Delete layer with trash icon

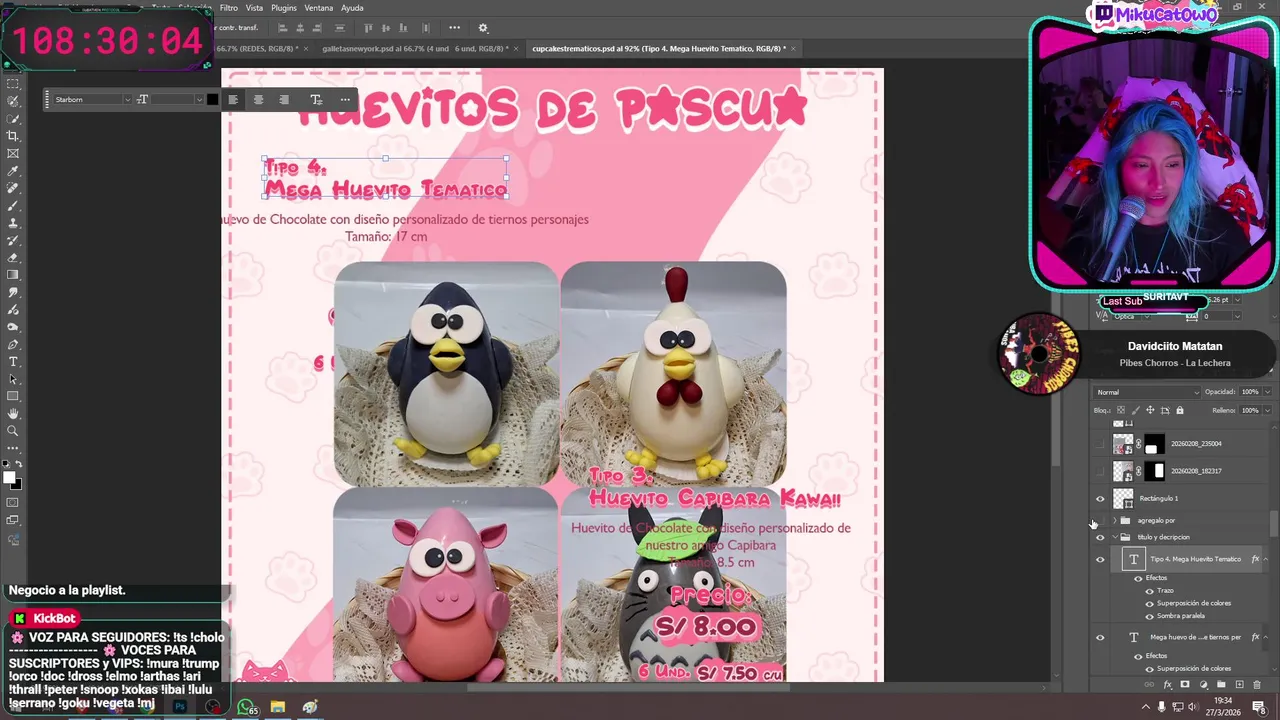coord(1258,685)
